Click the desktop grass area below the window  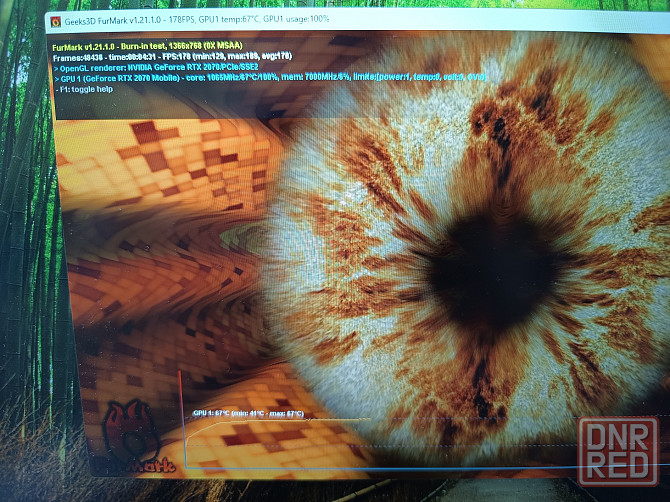click(x=300, y=492)
